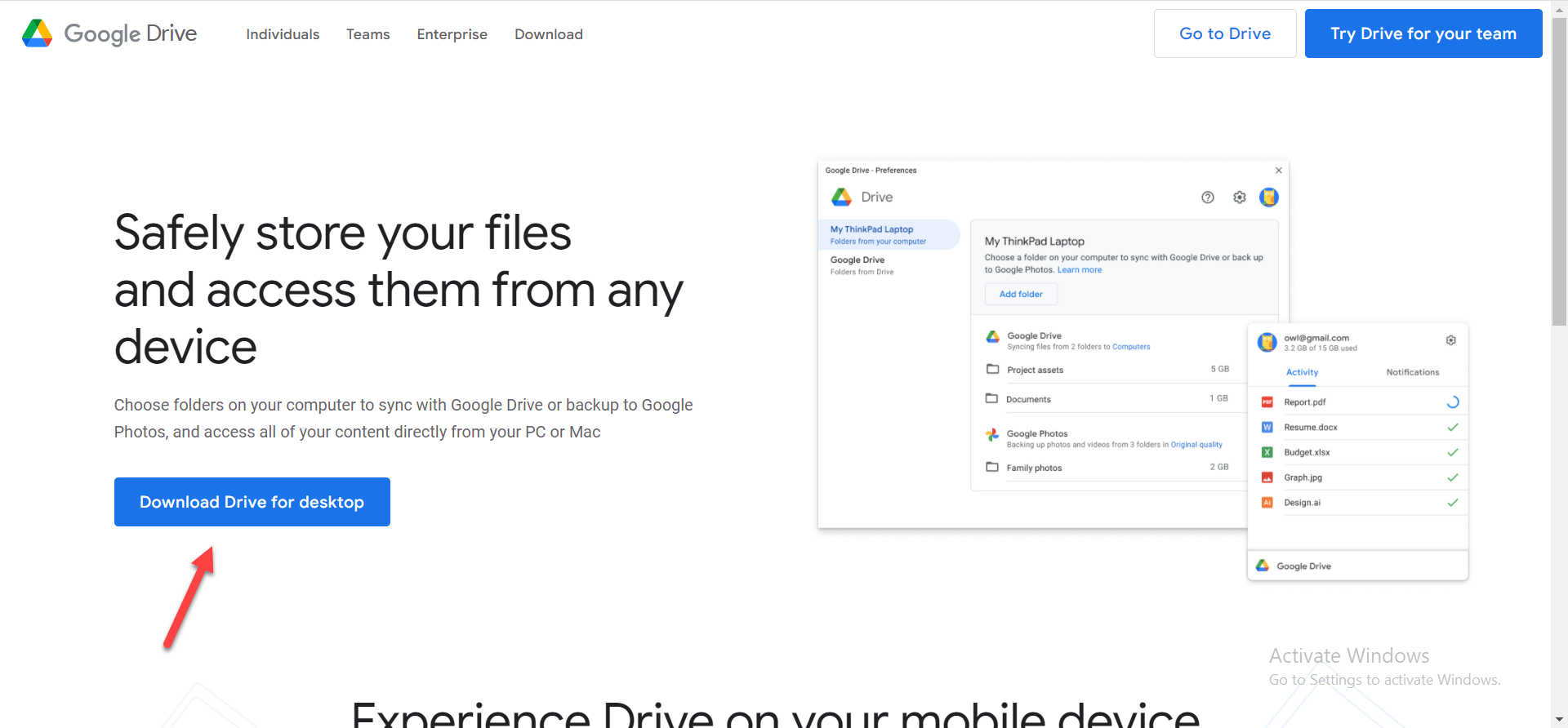
Task: Click the profile avatar in the Preferences header
Action: click(1268, 198)
